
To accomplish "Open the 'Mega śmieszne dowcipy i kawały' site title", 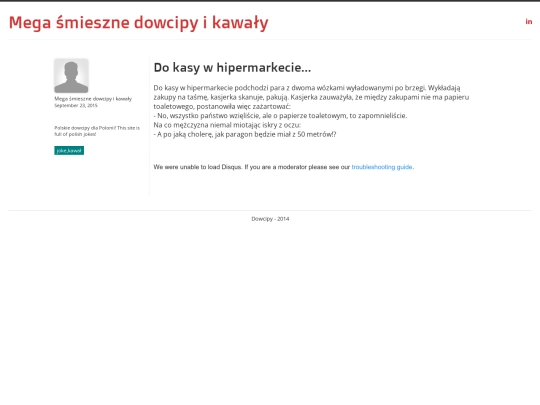I will click(x=138, y=23).
